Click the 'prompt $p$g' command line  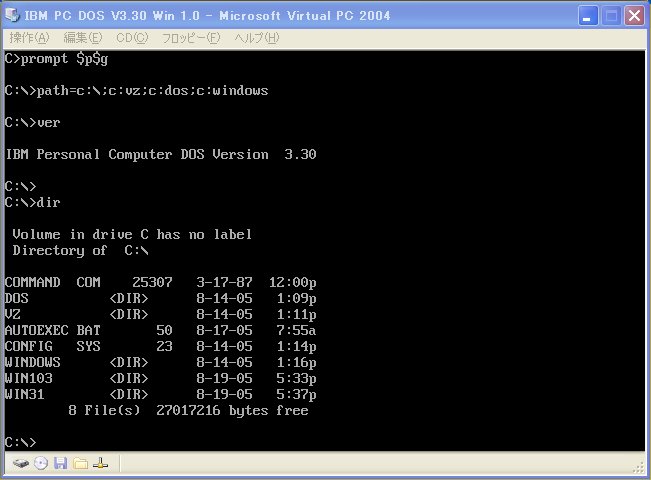coord(56,59)
